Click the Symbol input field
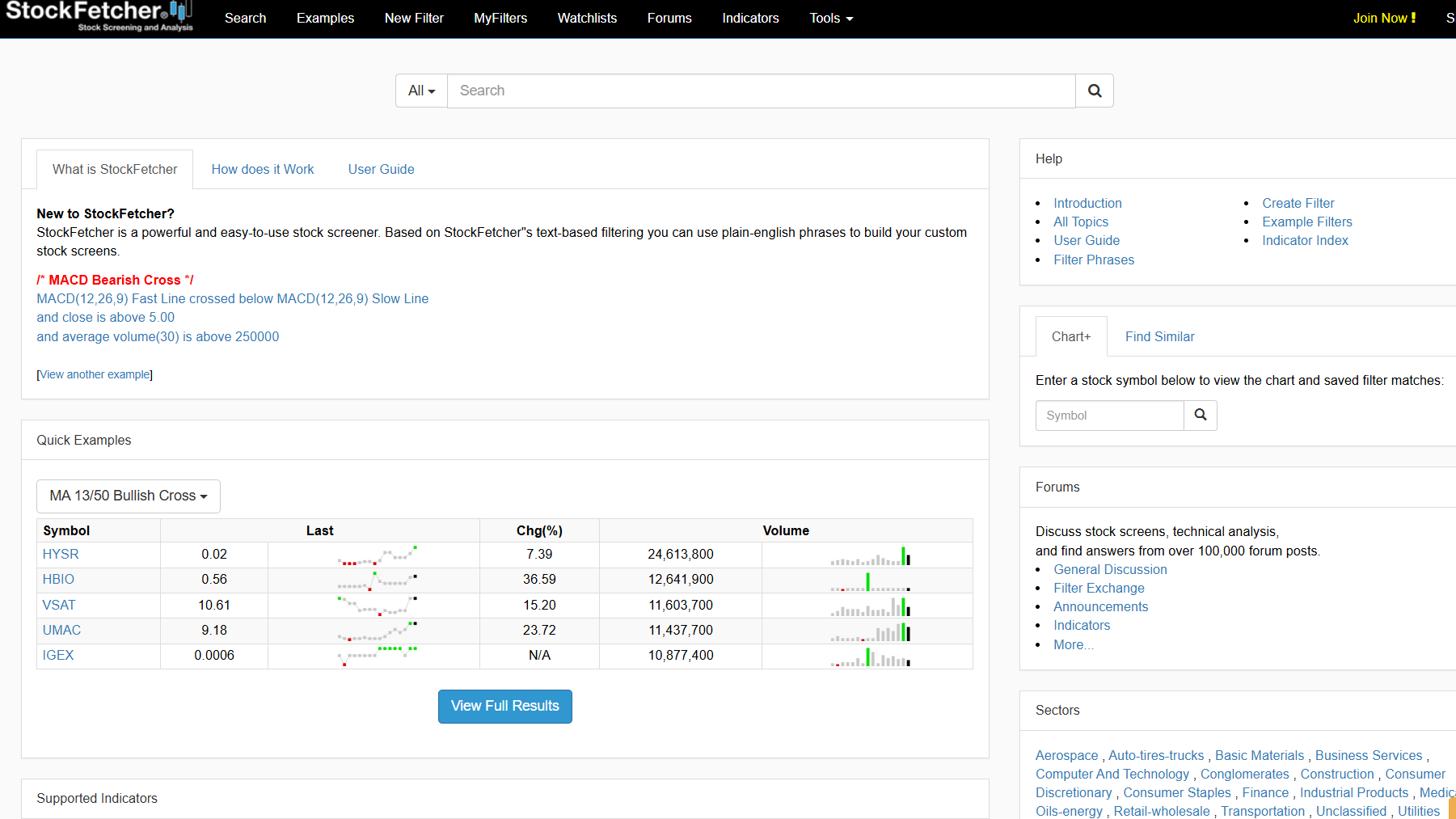 1110,415
